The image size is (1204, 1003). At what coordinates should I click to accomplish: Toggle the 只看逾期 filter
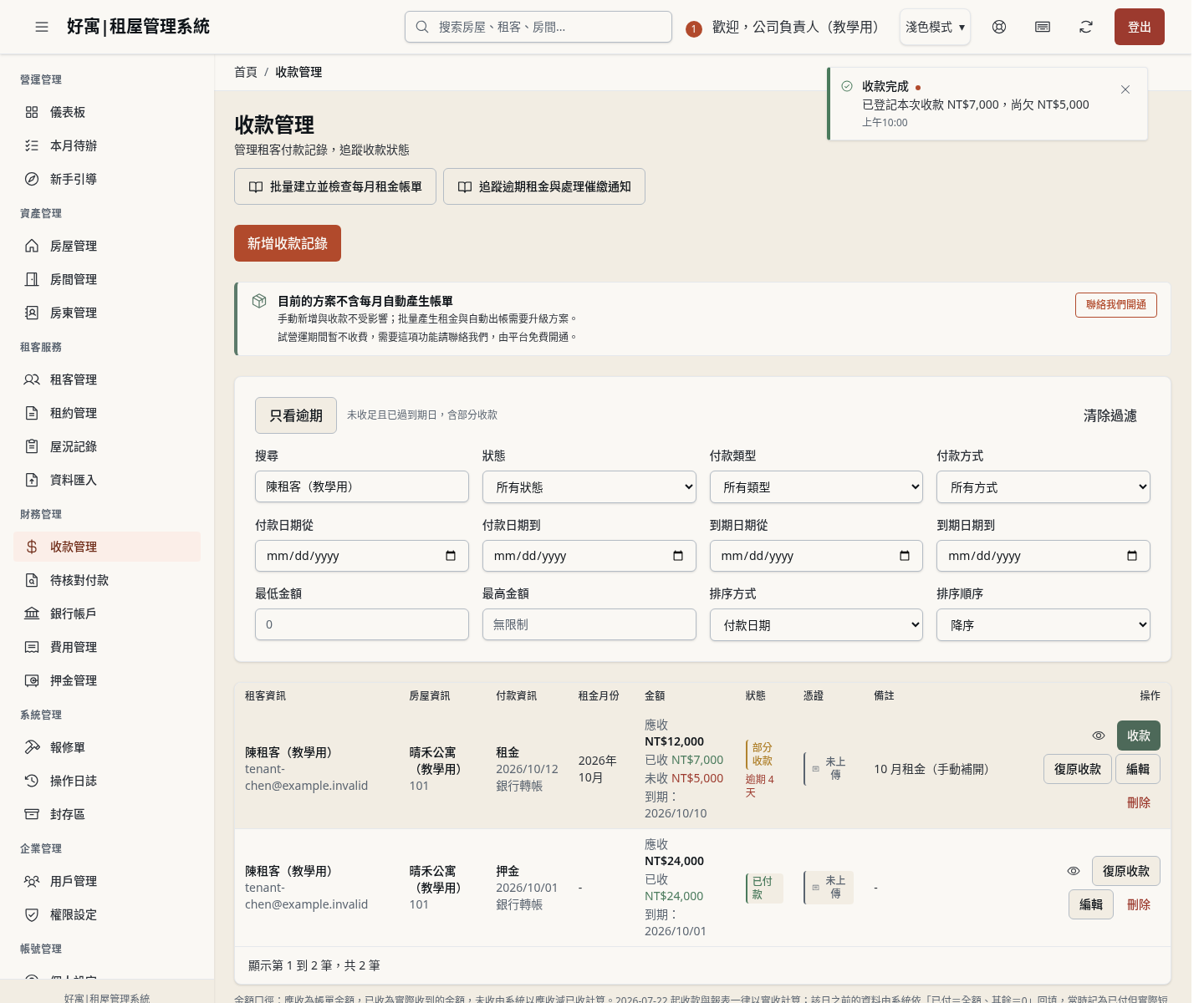click(296, 415)
